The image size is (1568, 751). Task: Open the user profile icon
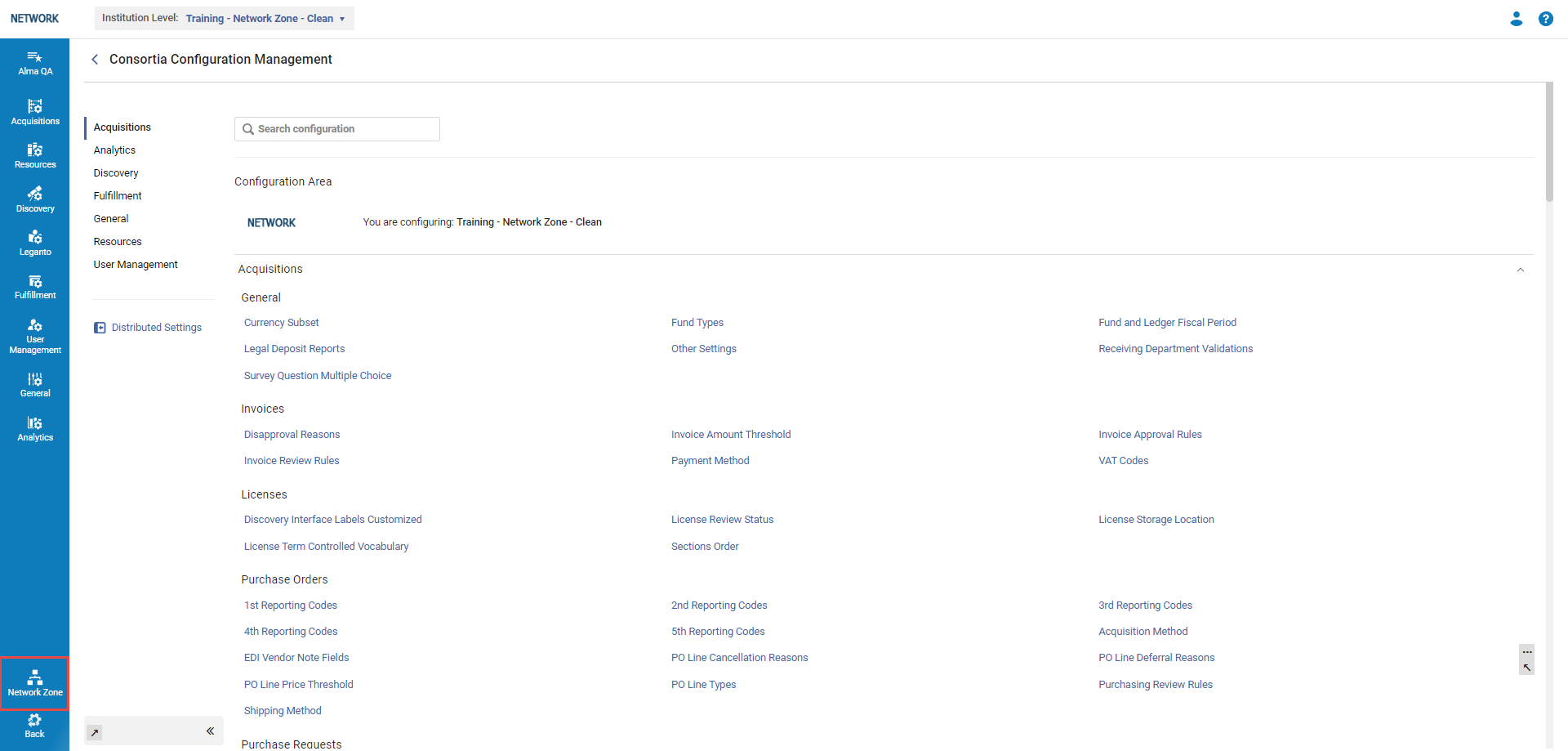[x=1516, y=19]
